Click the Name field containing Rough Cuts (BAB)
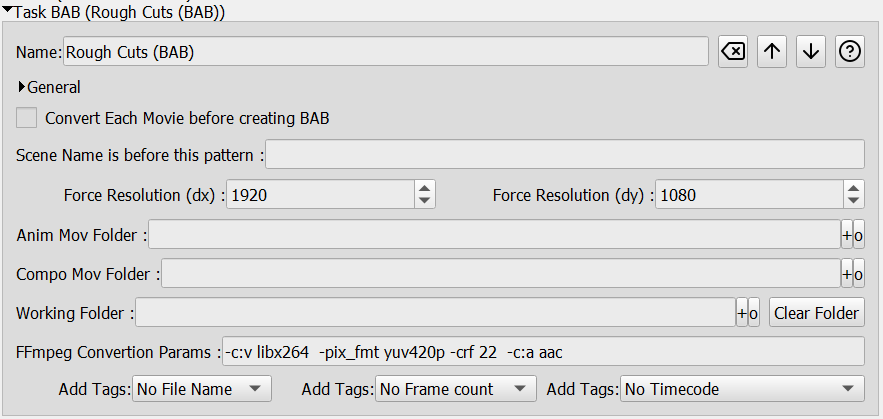This screenshot has width=883, height=419. (386, 52)
